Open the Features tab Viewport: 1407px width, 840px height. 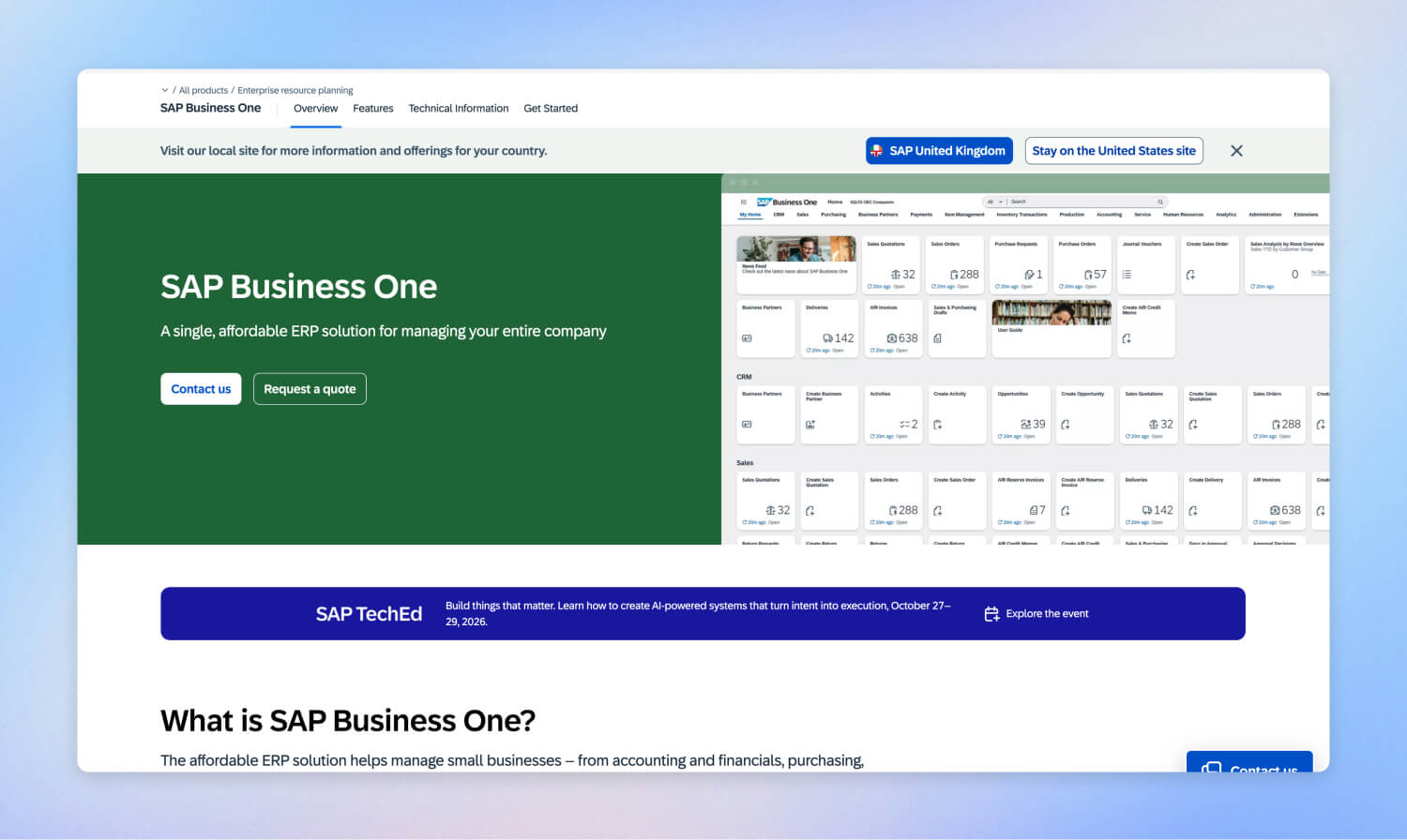pos(373,109)
